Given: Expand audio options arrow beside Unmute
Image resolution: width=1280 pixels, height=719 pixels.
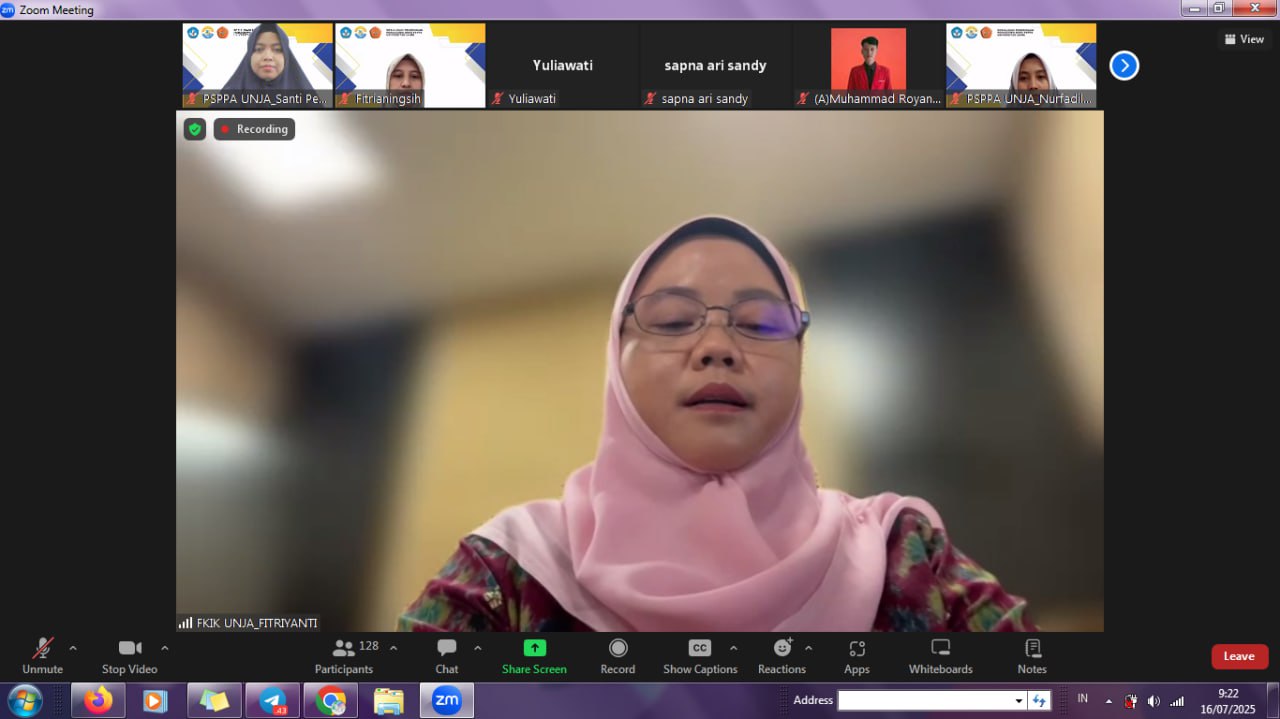Looking at the screenshot, I should coord(73,648).
